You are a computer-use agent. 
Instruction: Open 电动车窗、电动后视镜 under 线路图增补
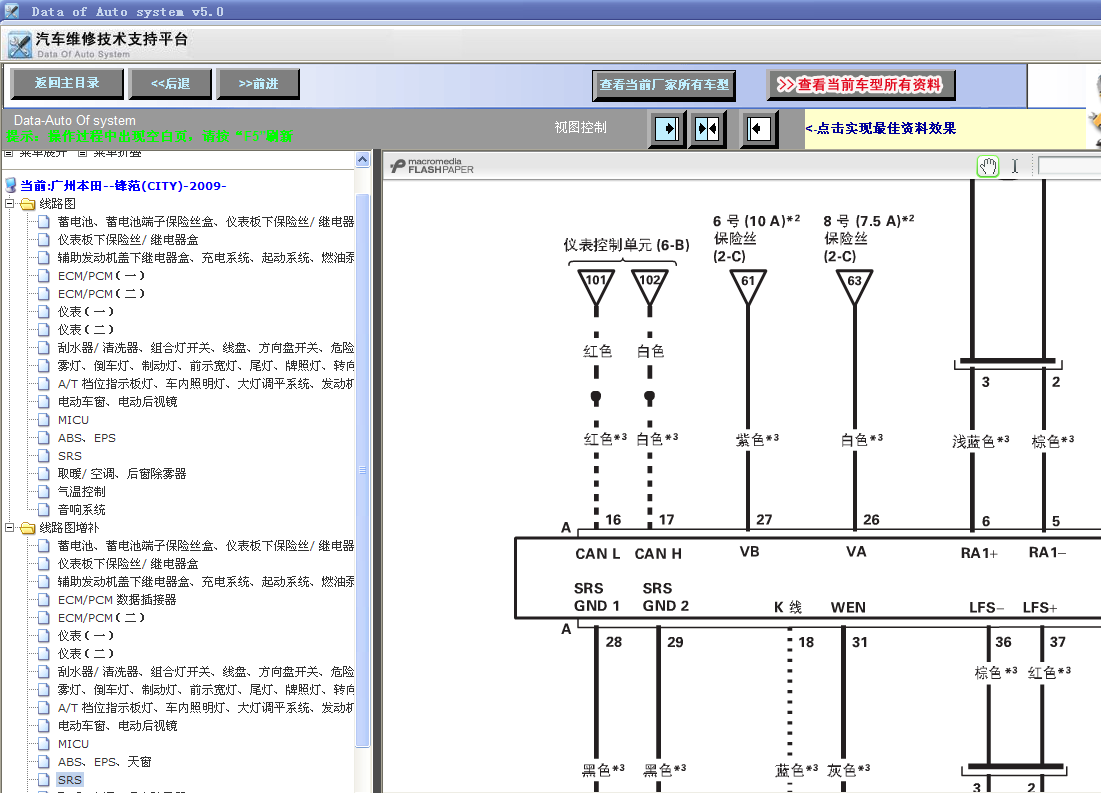[x=117, y=726]
